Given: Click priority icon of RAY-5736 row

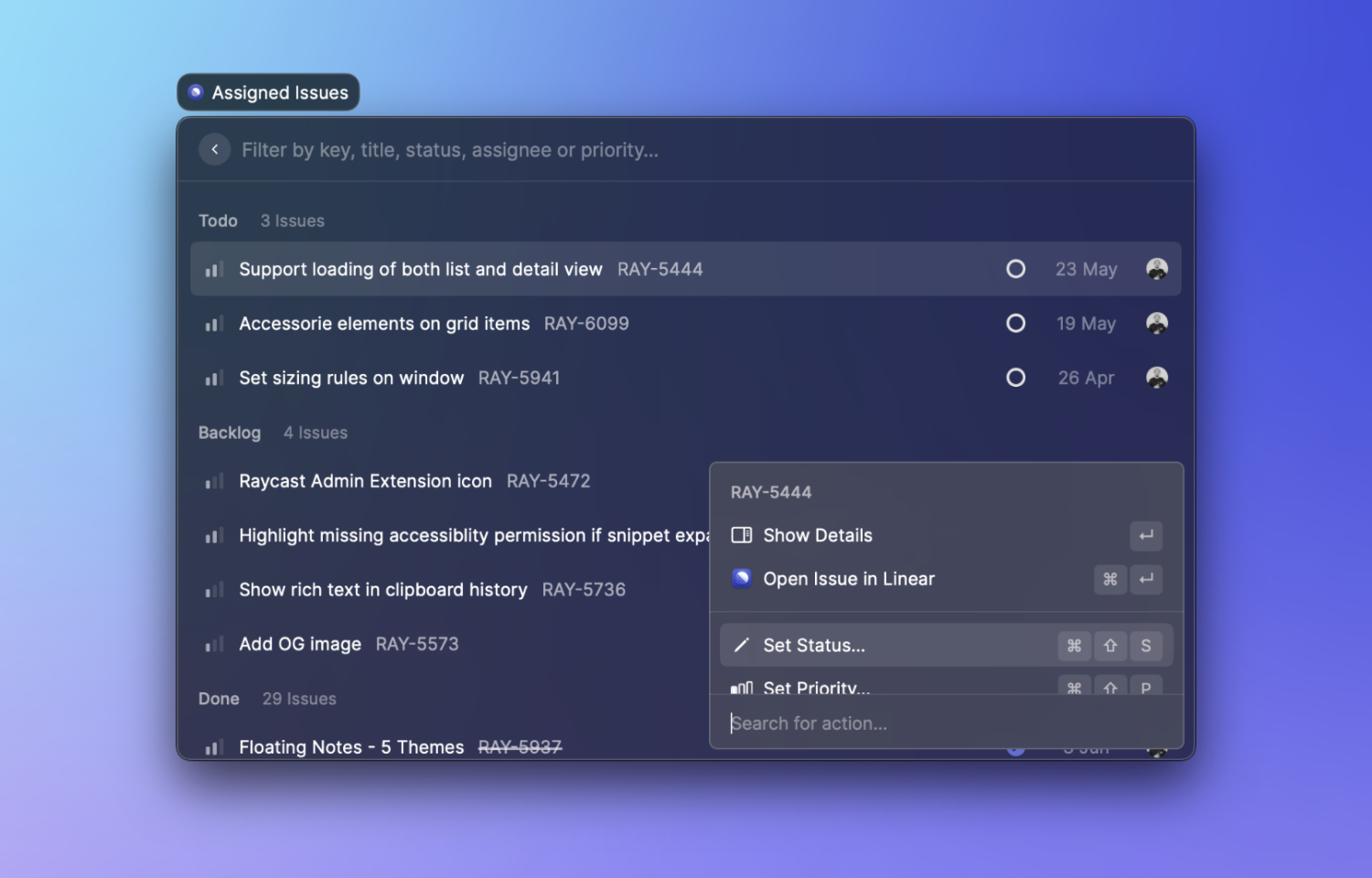Looking at the screenshot, I should point(214,590).
